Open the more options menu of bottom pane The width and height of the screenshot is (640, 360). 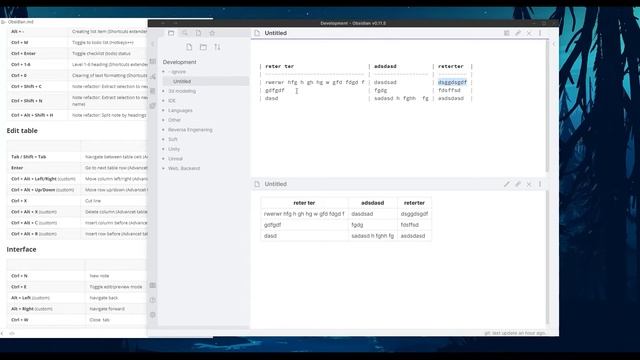[x=540, y=184]
